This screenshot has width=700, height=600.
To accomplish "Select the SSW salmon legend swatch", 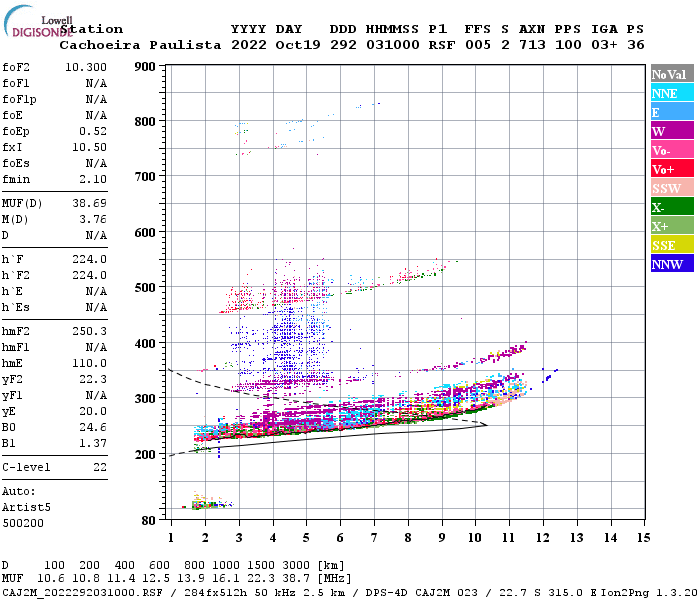I will (672, 188).
